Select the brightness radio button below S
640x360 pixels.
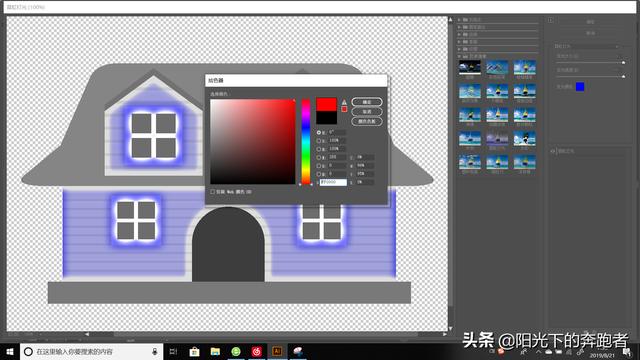(319, 149)
